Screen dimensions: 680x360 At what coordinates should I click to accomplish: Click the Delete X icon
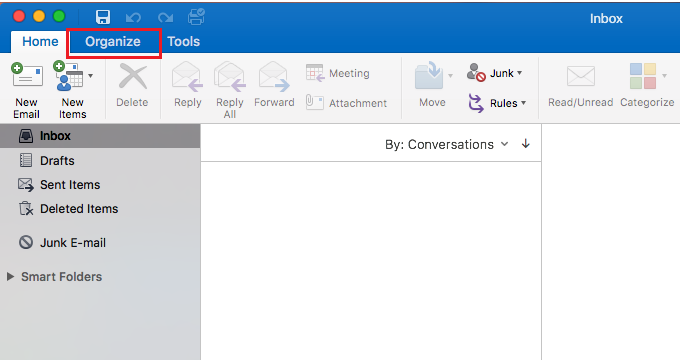click(x=133, y=76)
